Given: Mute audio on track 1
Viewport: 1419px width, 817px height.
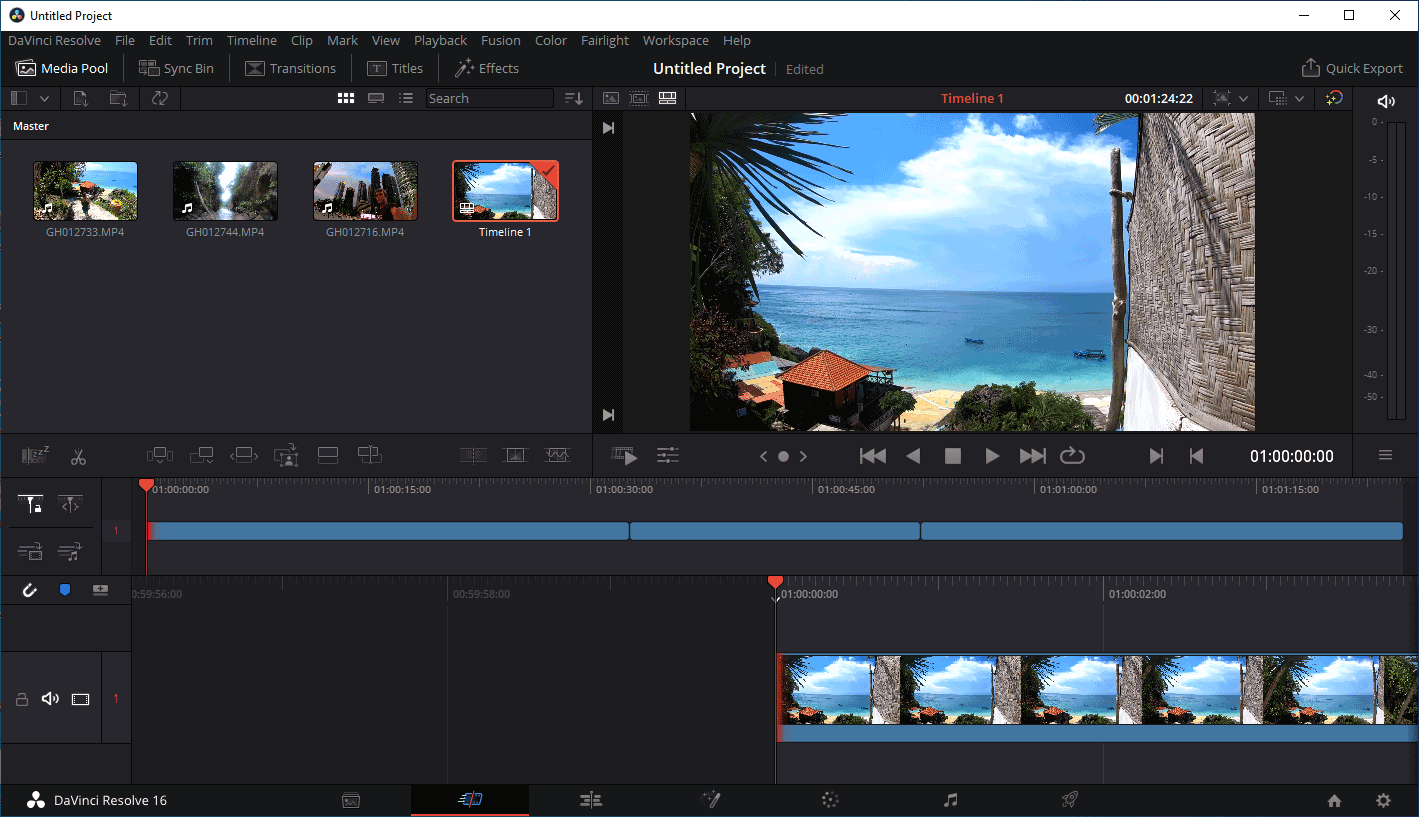Looking at the screenshot, I should click(50, 698).
